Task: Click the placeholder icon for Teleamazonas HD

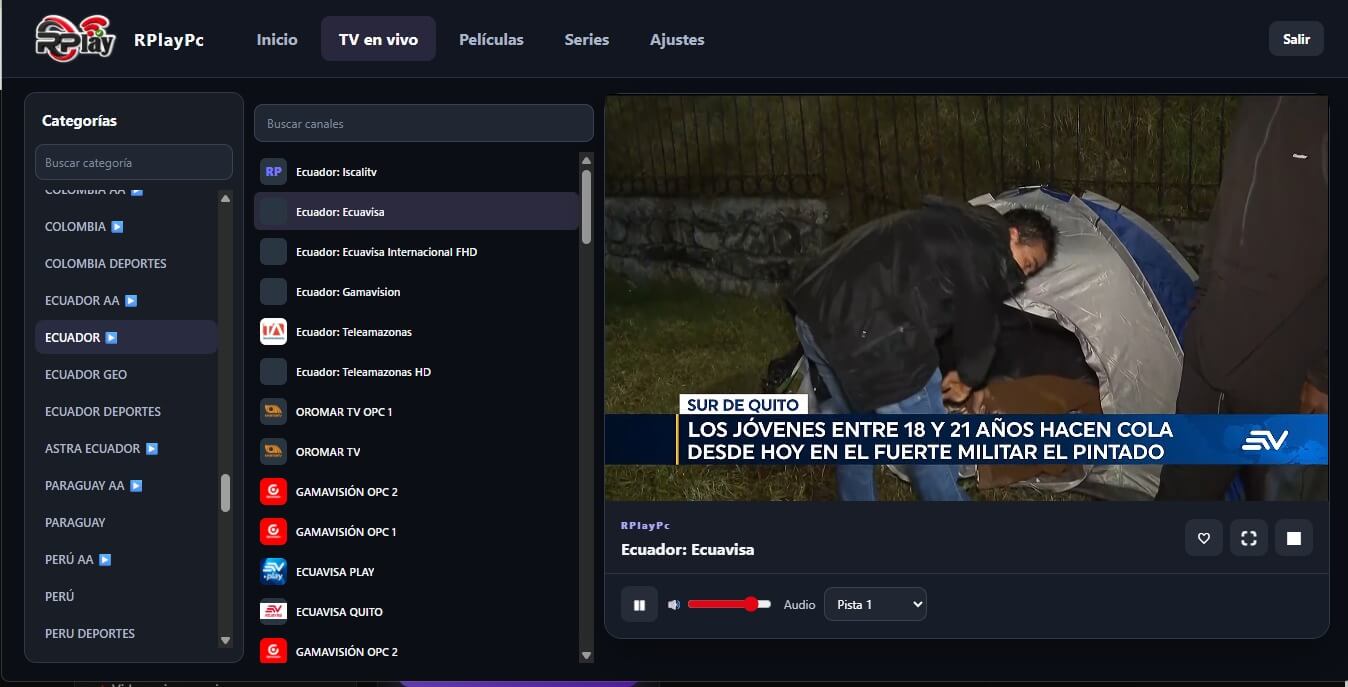Action: 273,372
